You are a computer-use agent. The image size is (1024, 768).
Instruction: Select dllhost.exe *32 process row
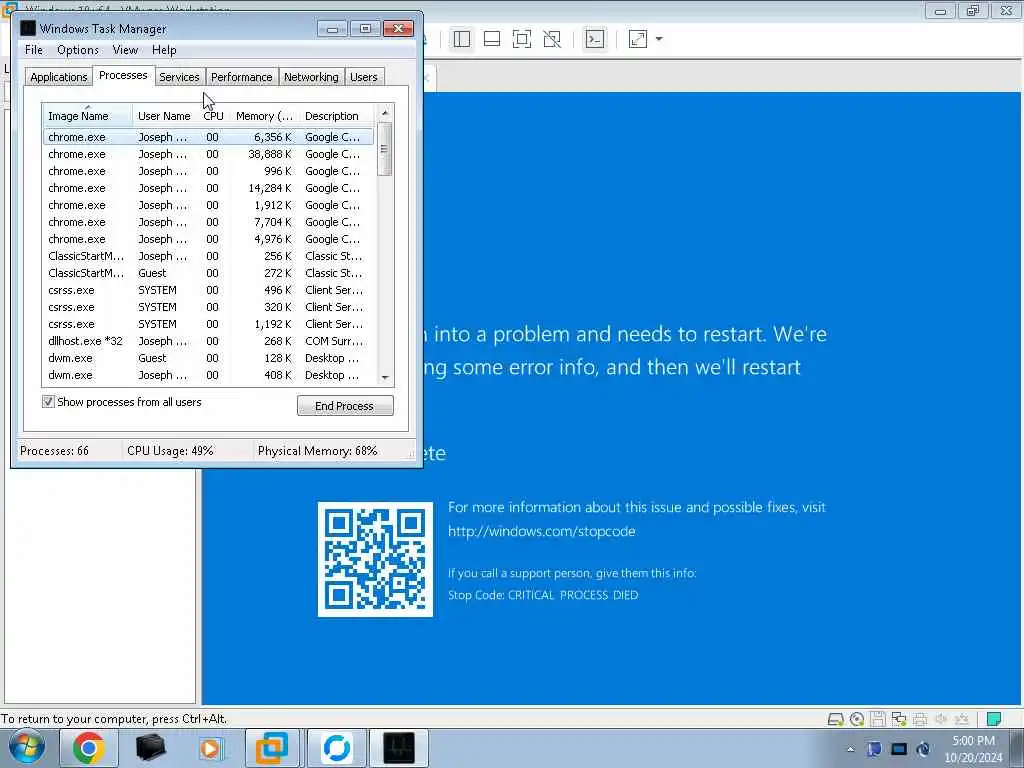[209, 341]
